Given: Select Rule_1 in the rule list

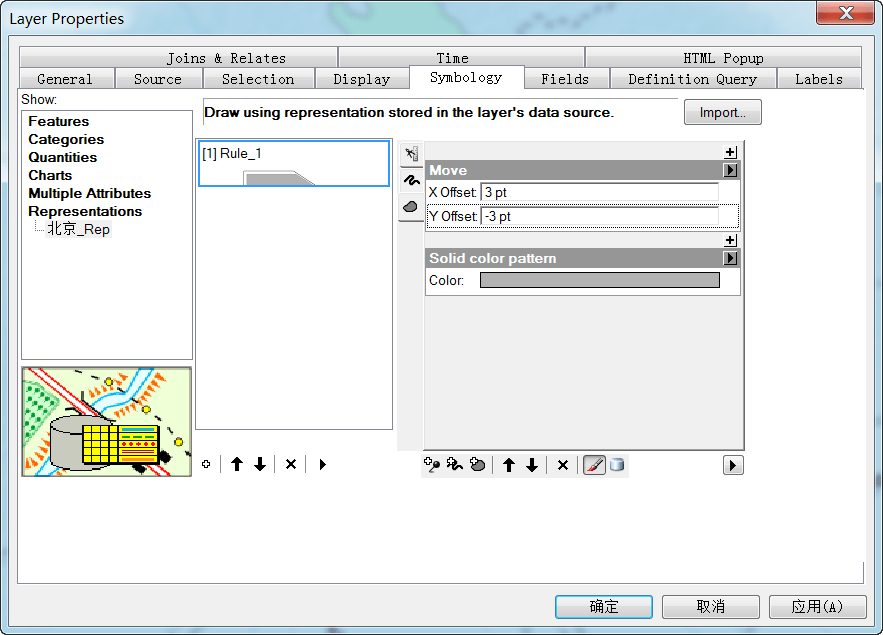Looking at the screenshot, I should pyautogui.click(x=294, y=163).
